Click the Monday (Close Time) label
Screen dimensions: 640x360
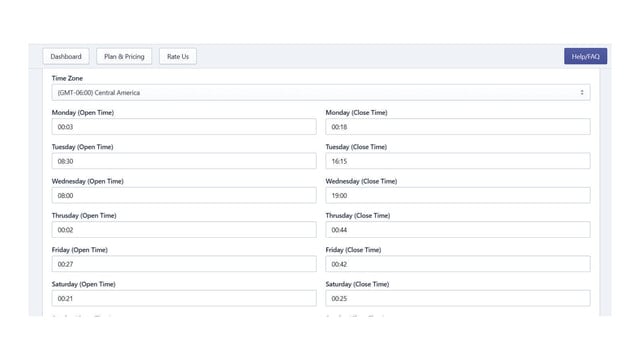356,113
